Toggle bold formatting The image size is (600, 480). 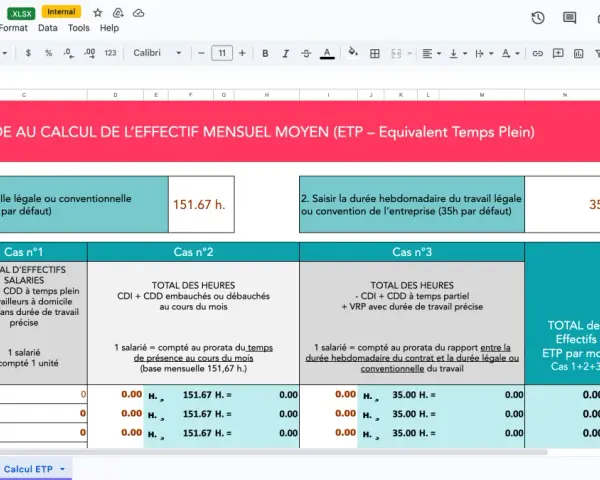point(265,53)
